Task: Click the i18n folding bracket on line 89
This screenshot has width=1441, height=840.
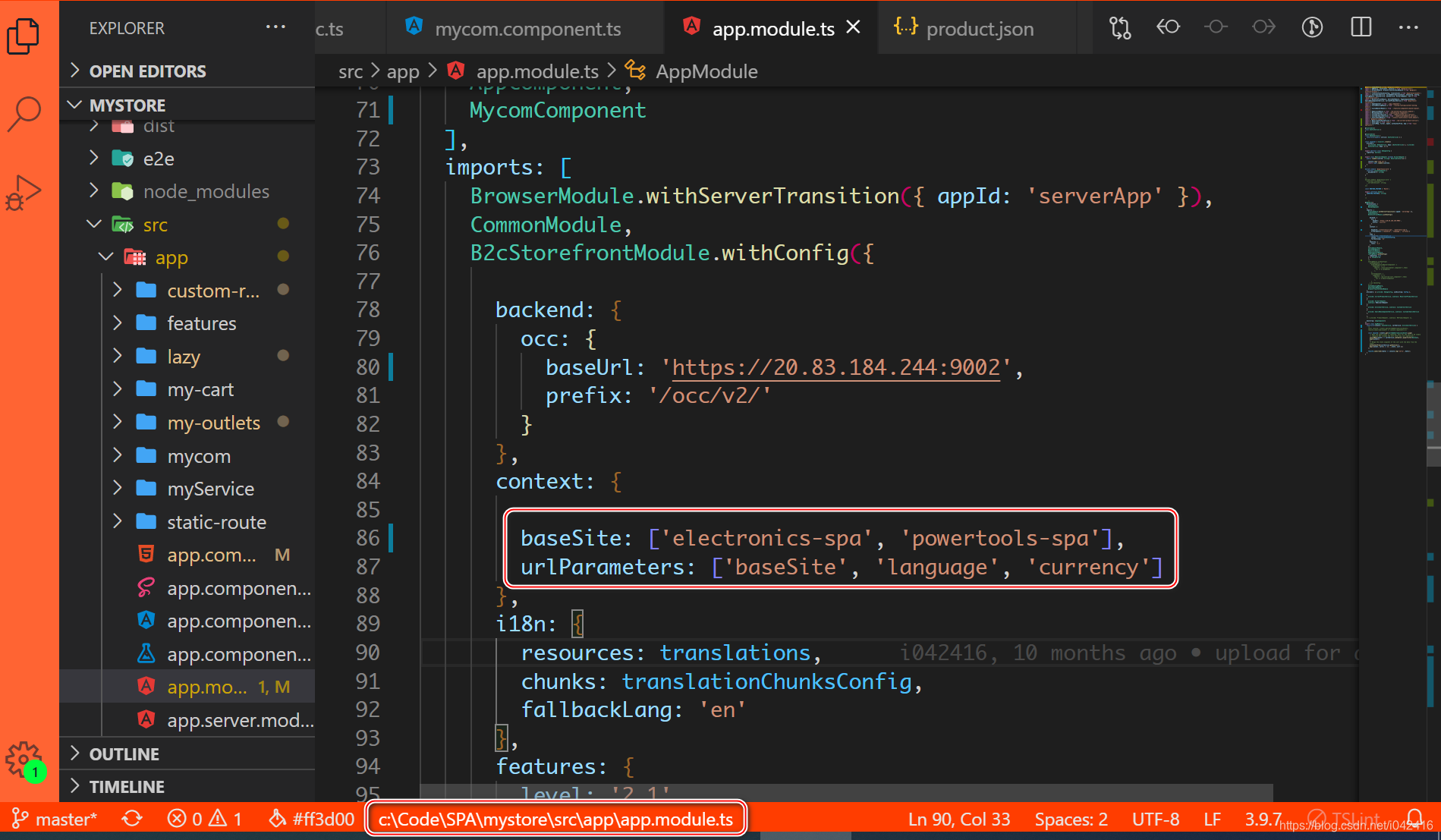Action: click(x=577, y=624)
